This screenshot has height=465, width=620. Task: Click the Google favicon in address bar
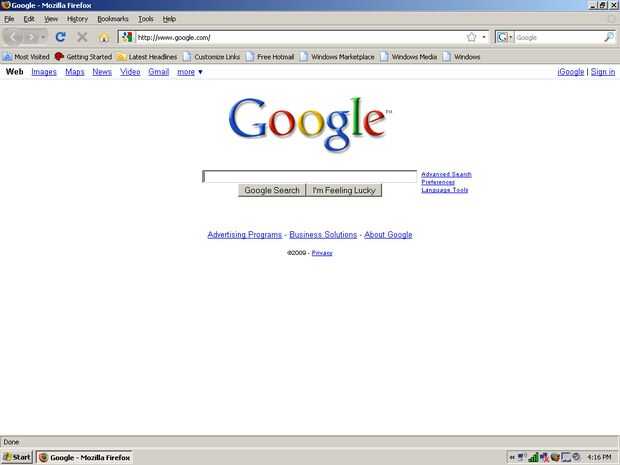coord(127,37)
